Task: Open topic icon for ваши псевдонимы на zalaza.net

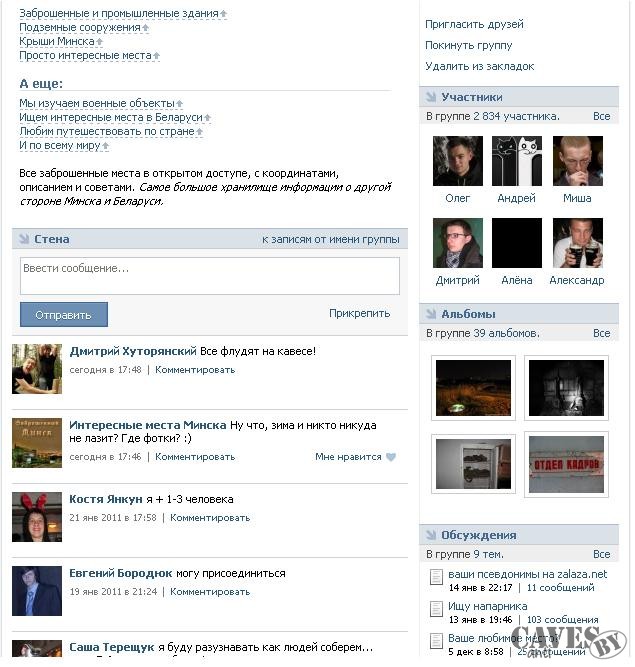Action: pyautogui.click(x=437, y=578)
